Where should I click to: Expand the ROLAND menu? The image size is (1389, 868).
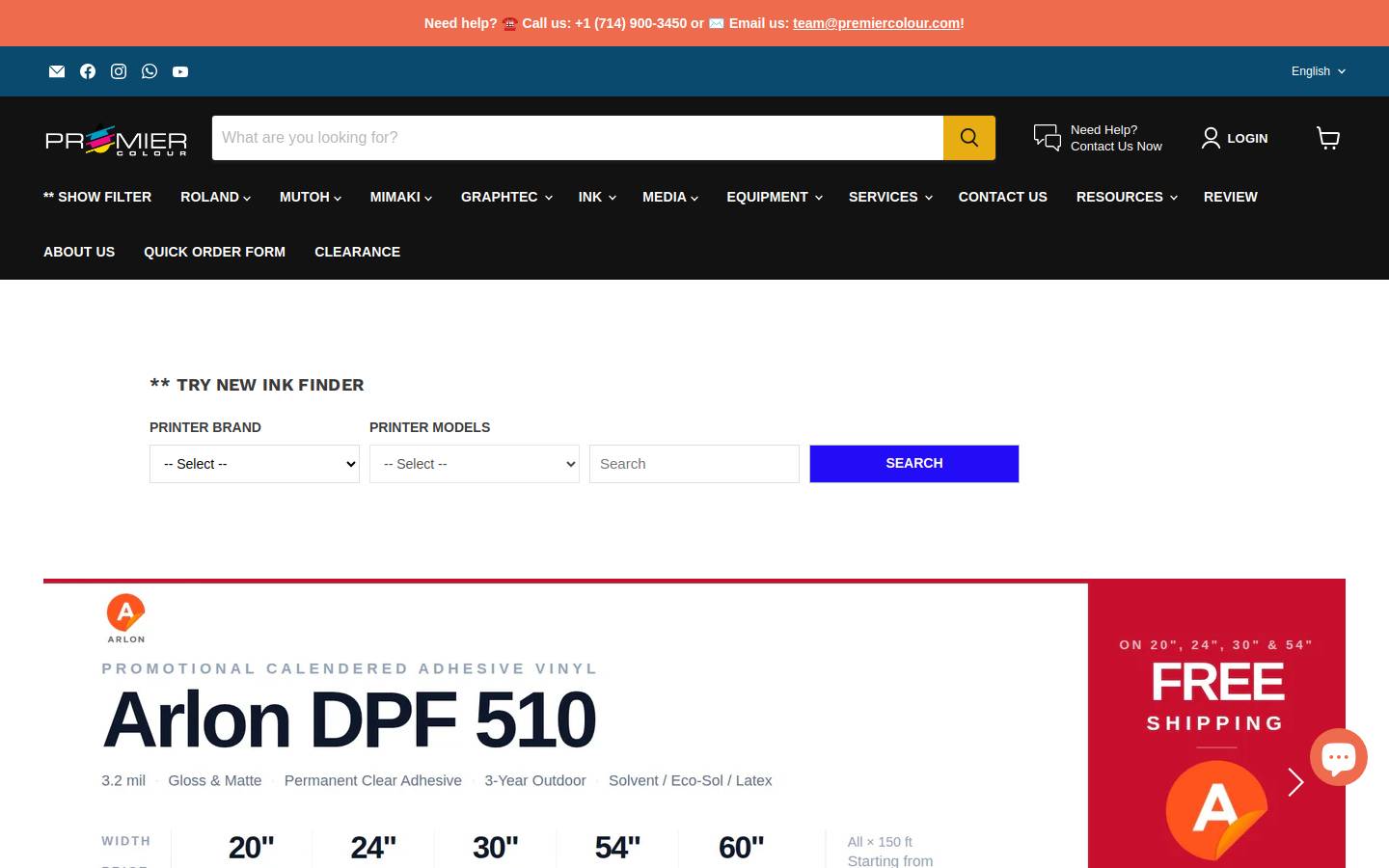click(x=215, y=197)
